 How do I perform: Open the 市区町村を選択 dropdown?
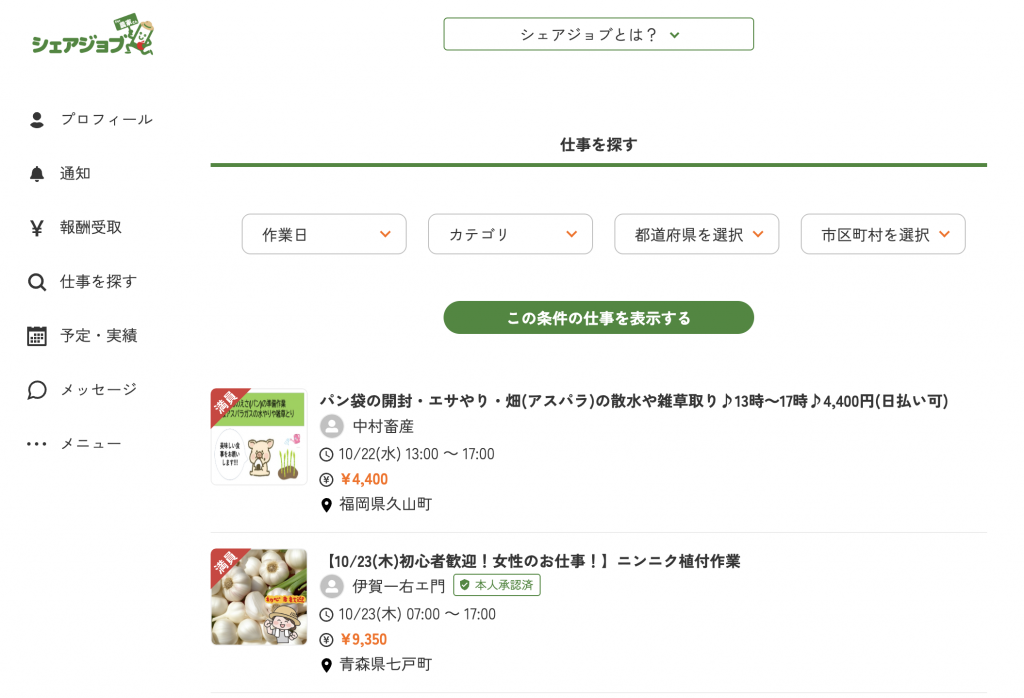883,234
